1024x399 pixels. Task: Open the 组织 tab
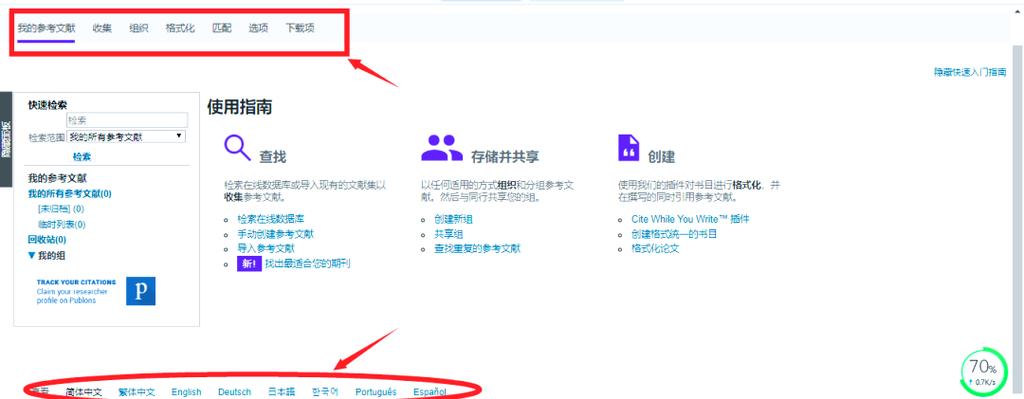(138, 28)
